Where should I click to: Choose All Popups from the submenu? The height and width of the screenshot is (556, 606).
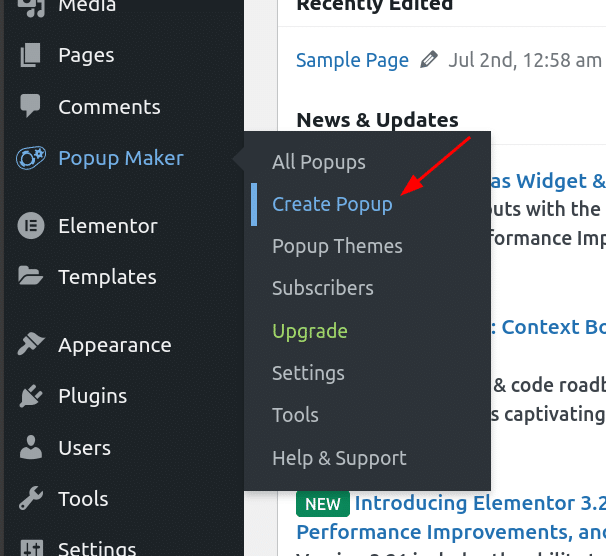318,162
